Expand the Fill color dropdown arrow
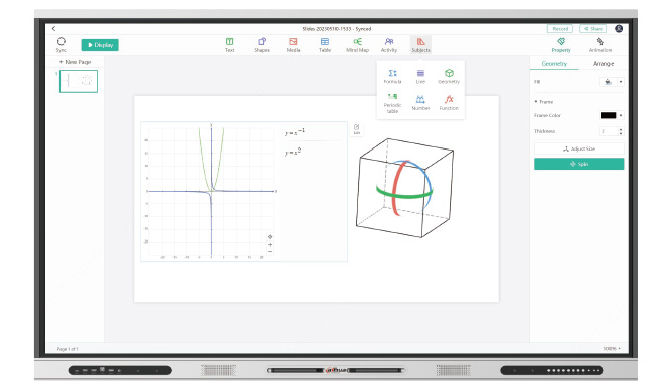This screenshot has width=672, height=390. pyautogui.click(x=621, y=82)
